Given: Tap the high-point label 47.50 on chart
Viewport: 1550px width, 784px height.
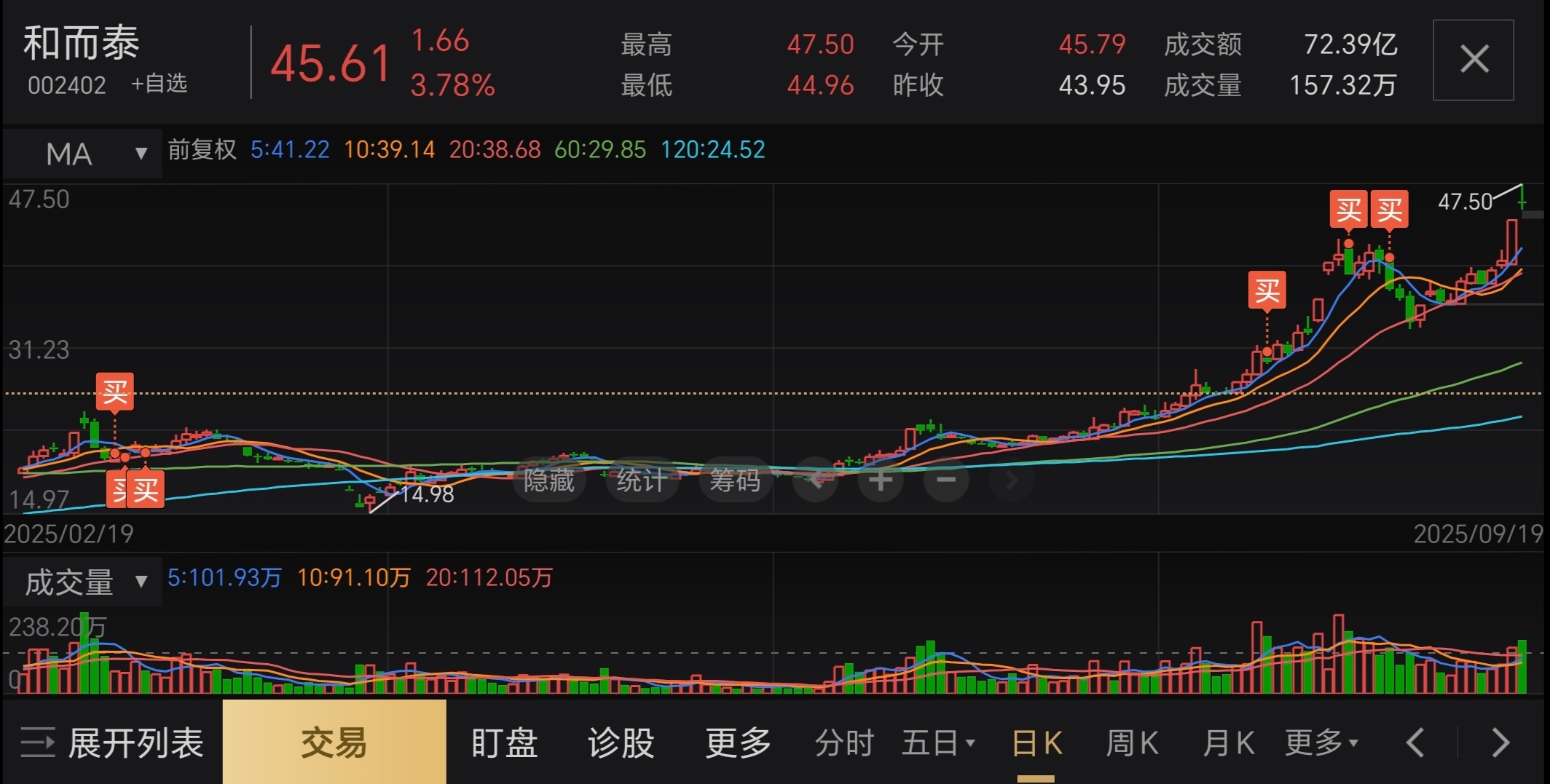Looking at the screenshot, I should coord(1465,202).
